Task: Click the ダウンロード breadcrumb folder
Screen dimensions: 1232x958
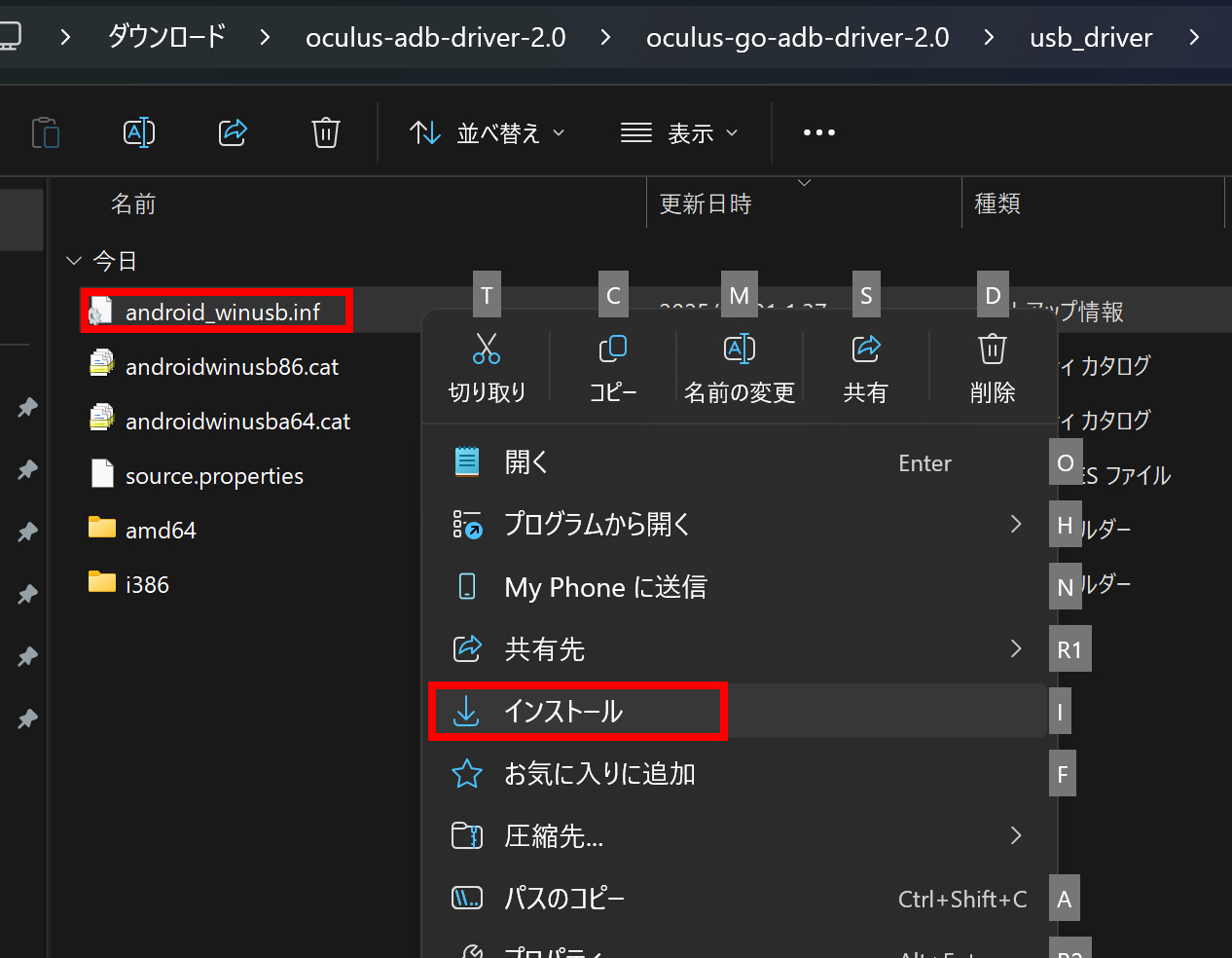Action: [x=166, y=38]
